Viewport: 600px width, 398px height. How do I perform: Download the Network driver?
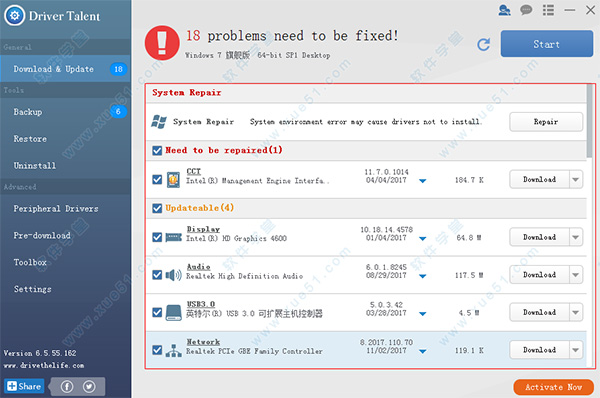539,350
